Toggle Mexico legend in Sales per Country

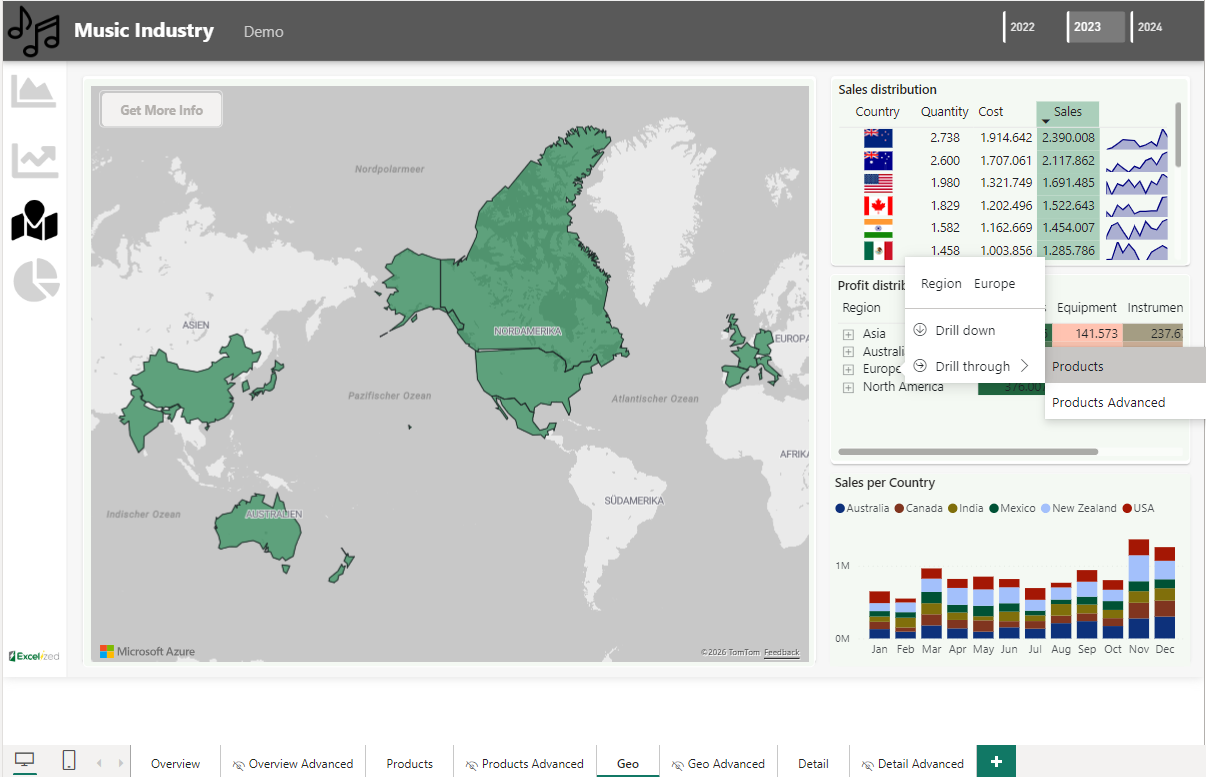(x=1012, y=508)
